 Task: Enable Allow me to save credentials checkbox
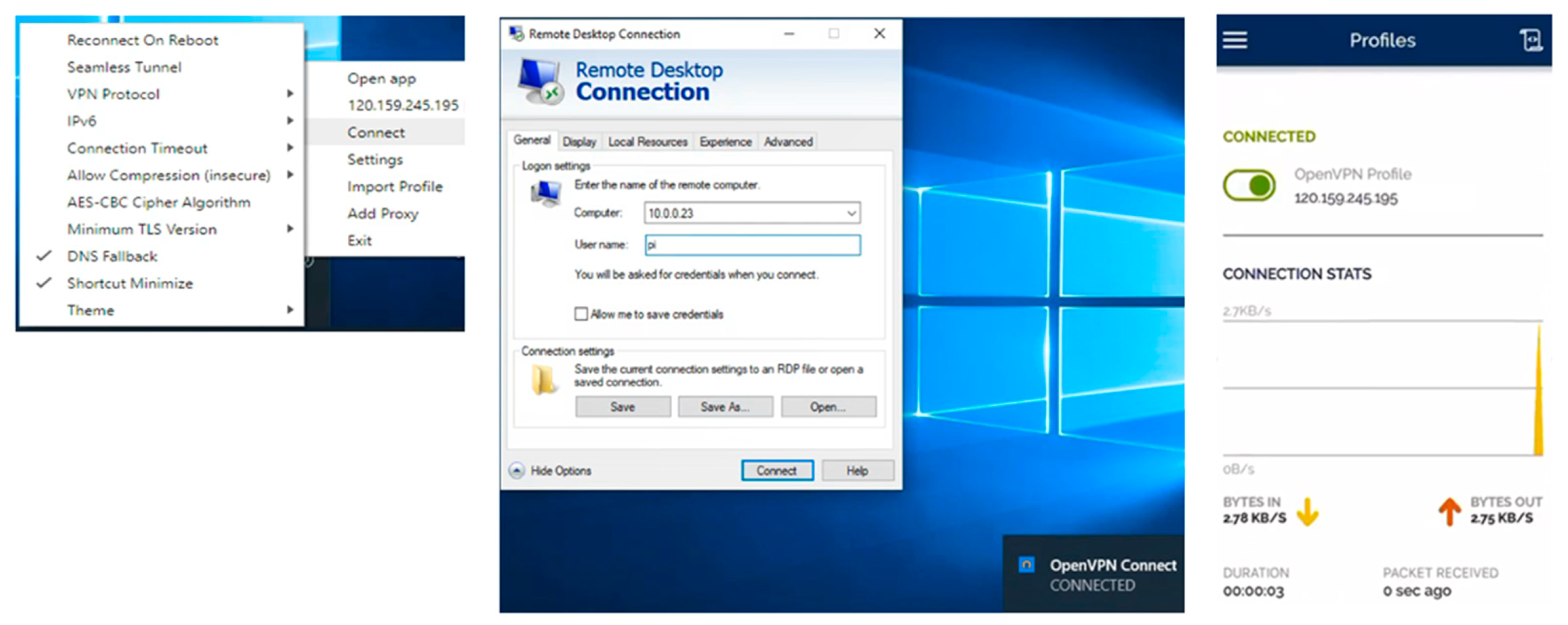click(x=581, y=314)
